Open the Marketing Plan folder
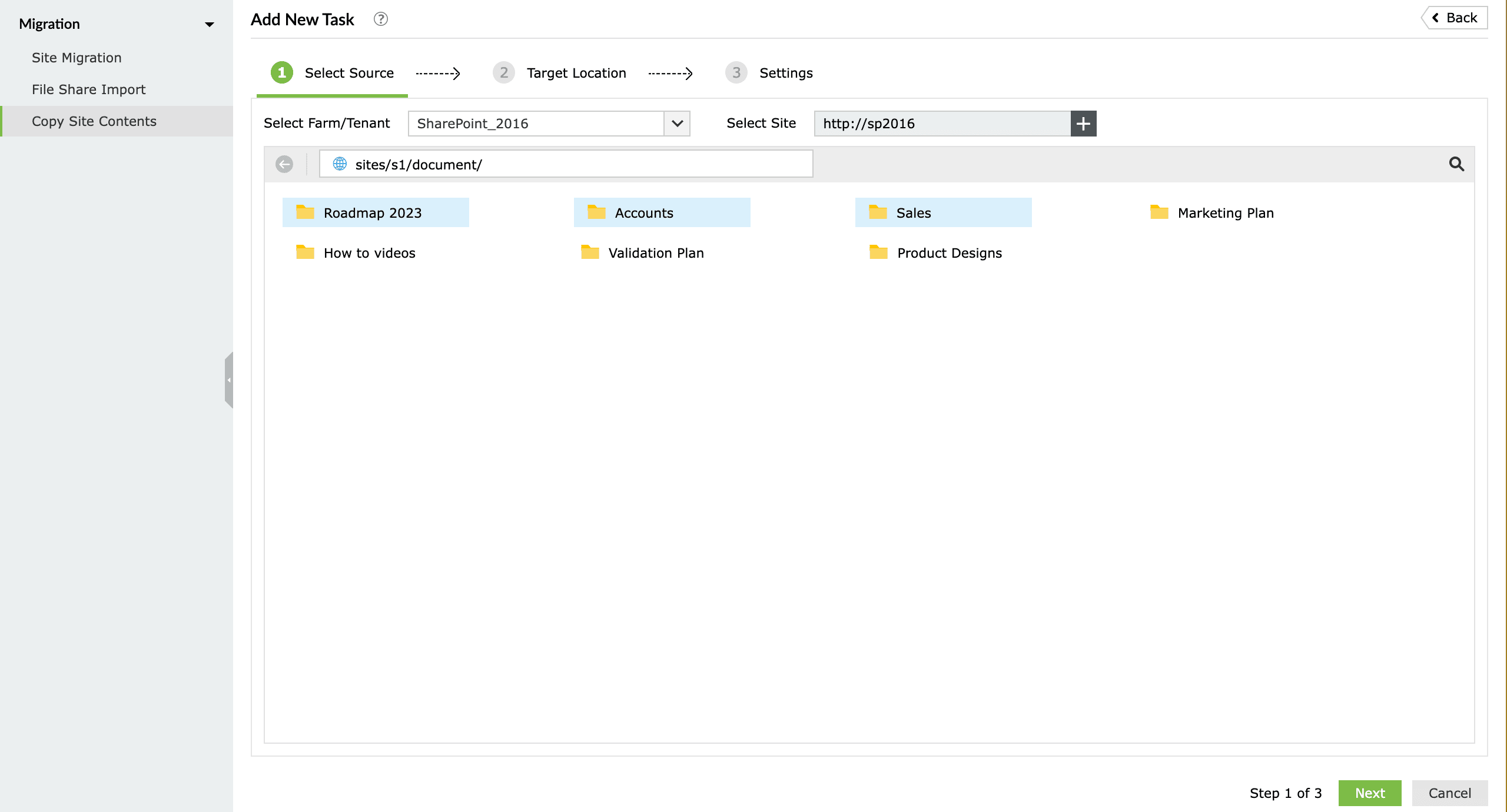The width and height of the screenshot is (1507, 812). 1226,212
